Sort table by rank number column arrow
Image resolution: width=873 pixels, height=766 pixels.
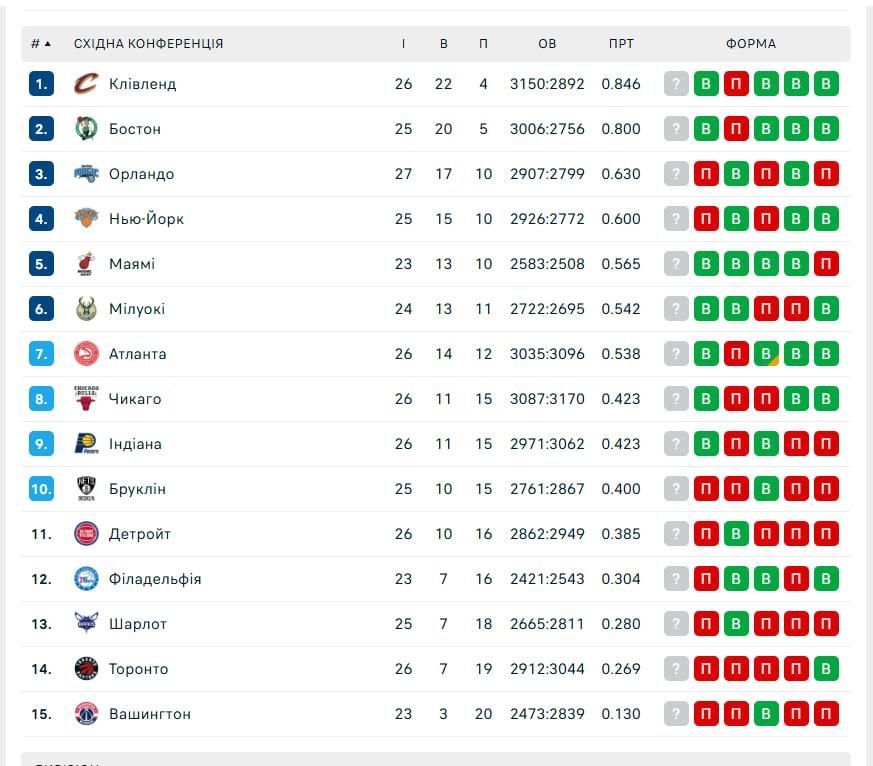(47, 44)
